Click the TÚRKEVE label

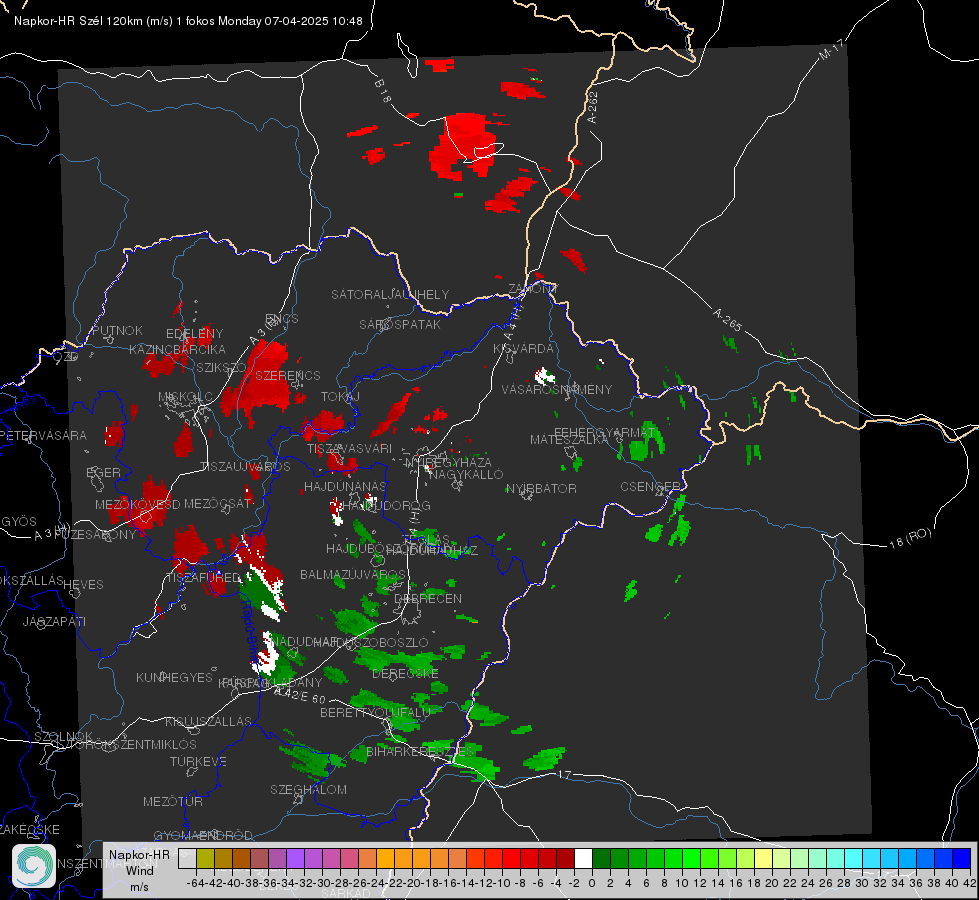(199, 761)
